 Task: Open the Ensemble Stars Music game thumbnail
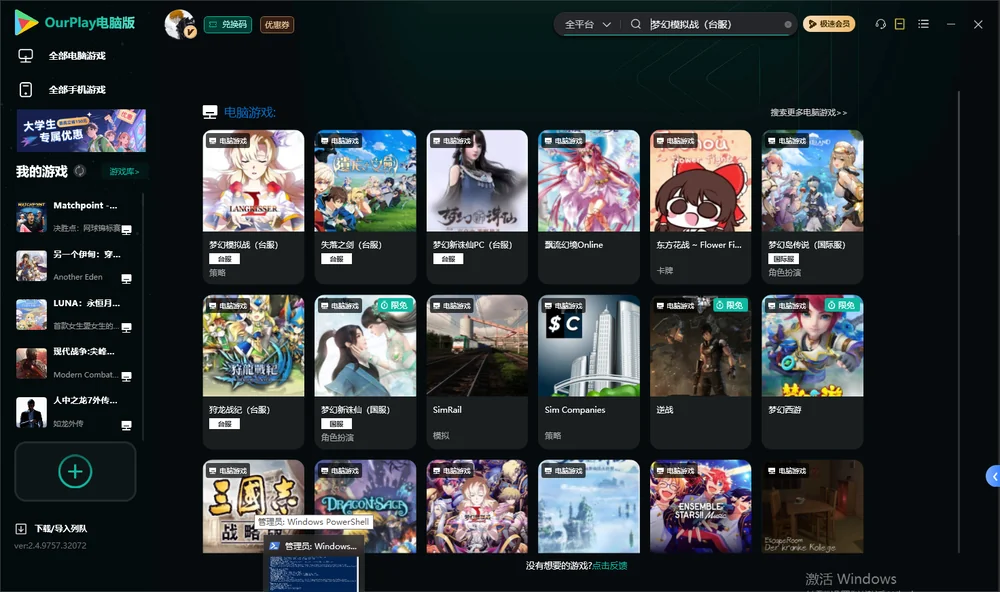700,507
